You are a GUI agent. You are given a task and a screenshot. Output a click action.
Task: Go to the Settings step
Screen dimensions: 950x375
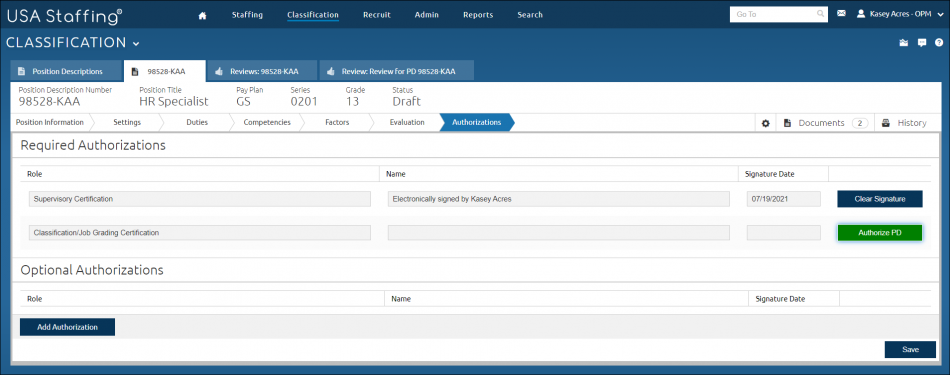click(127, 122)
